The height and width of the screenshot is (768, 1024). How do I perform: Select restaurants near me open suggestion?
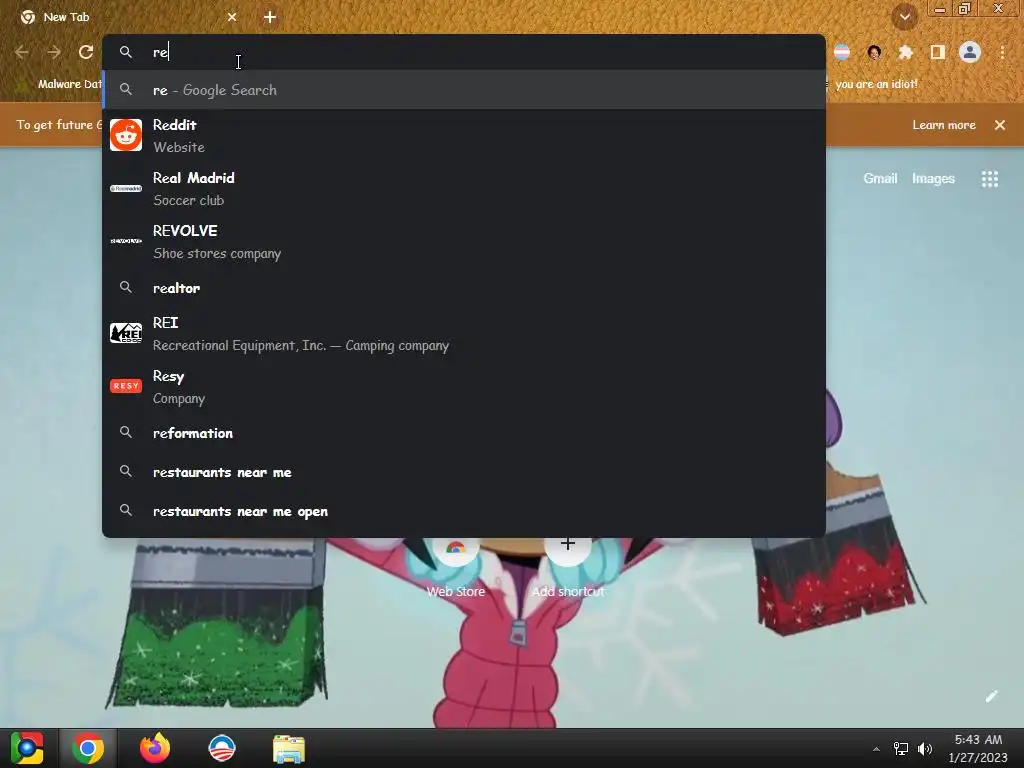click(x=464, y=511)
